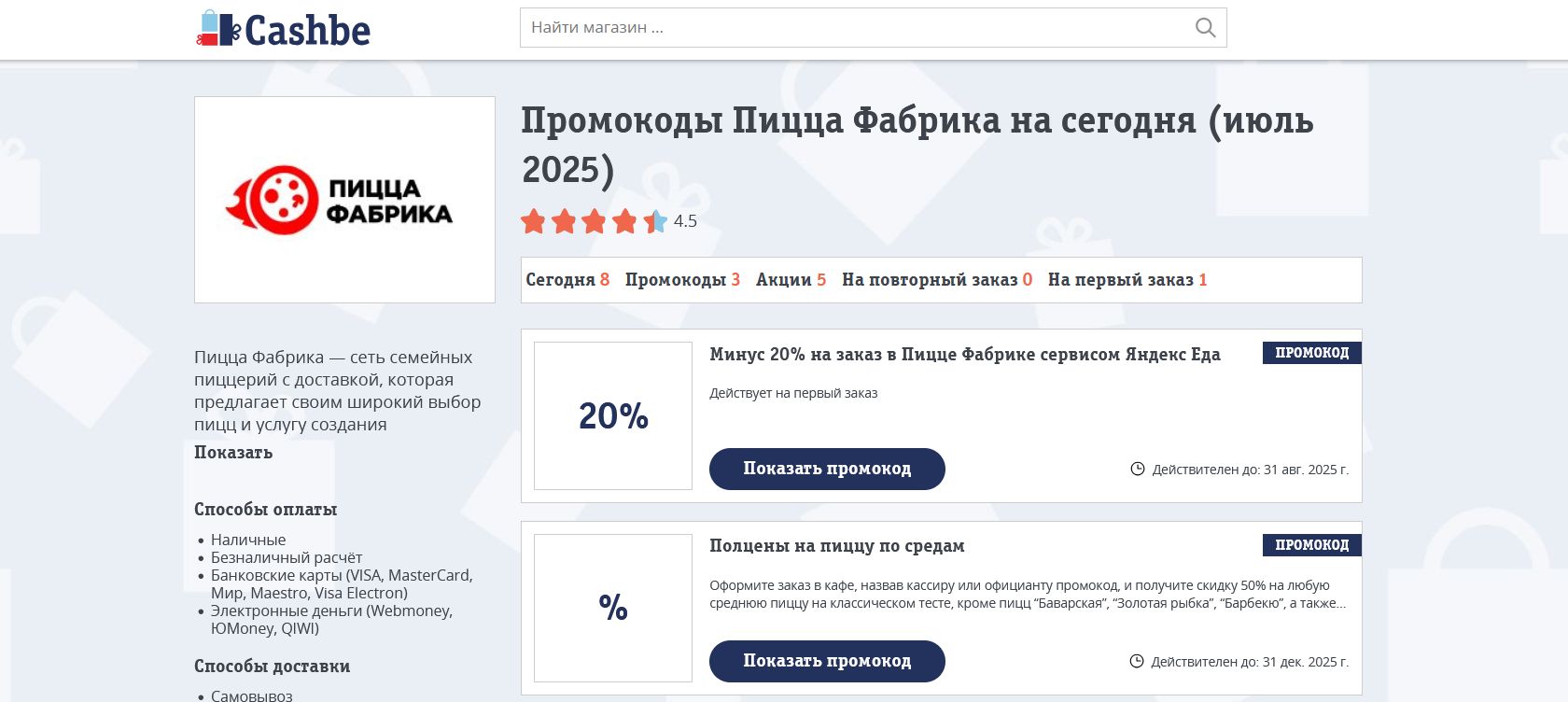
Task: Select the 'Акции 5' filter tab
Action: [791, 280]
